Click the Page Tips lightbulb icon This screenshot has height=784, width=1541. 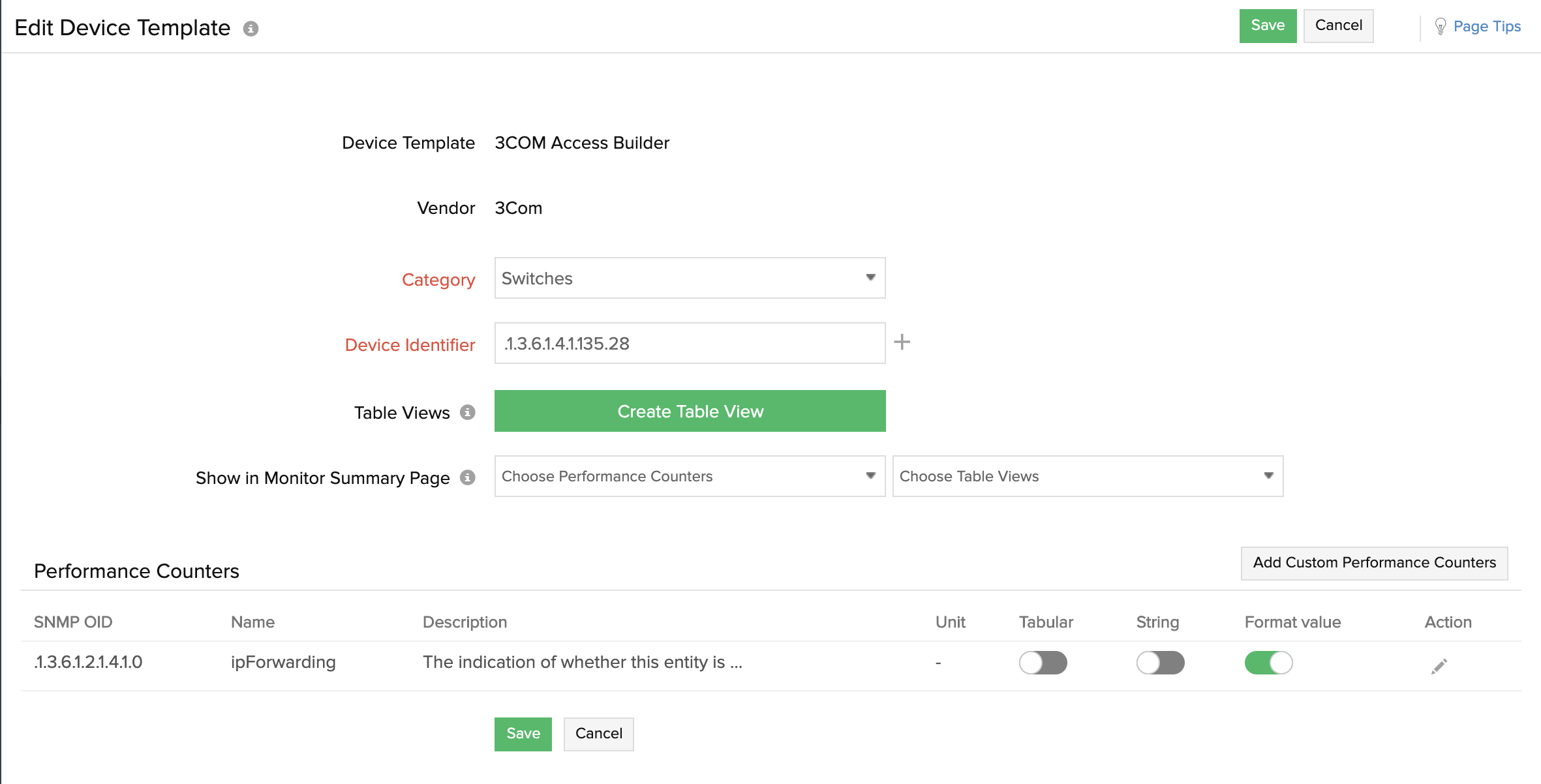pos(1441,27)
